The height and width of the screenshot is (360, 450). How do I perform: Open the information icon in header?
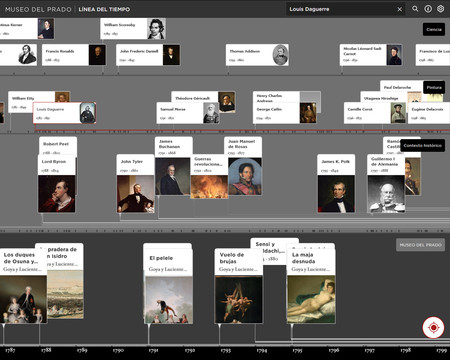(428, 9)
